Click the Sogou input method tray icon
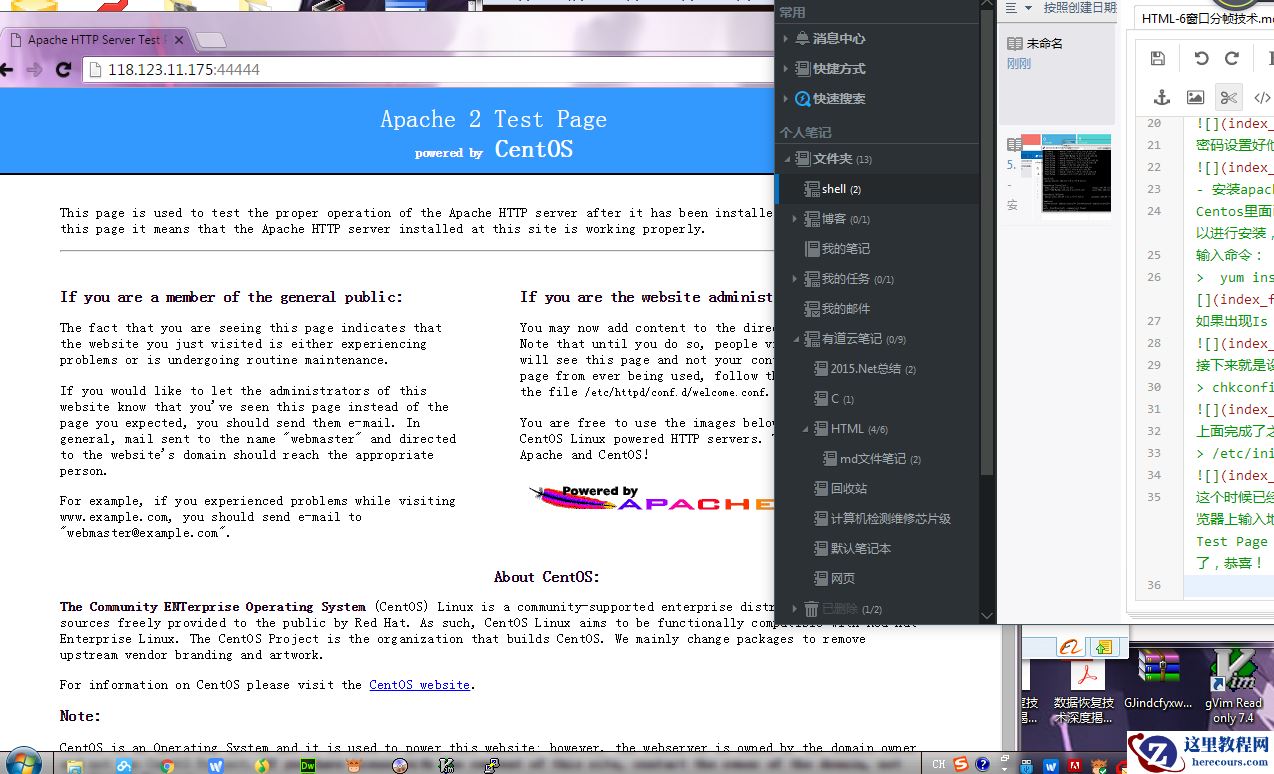Screen dimensions: 1274x774 [961, 765]
